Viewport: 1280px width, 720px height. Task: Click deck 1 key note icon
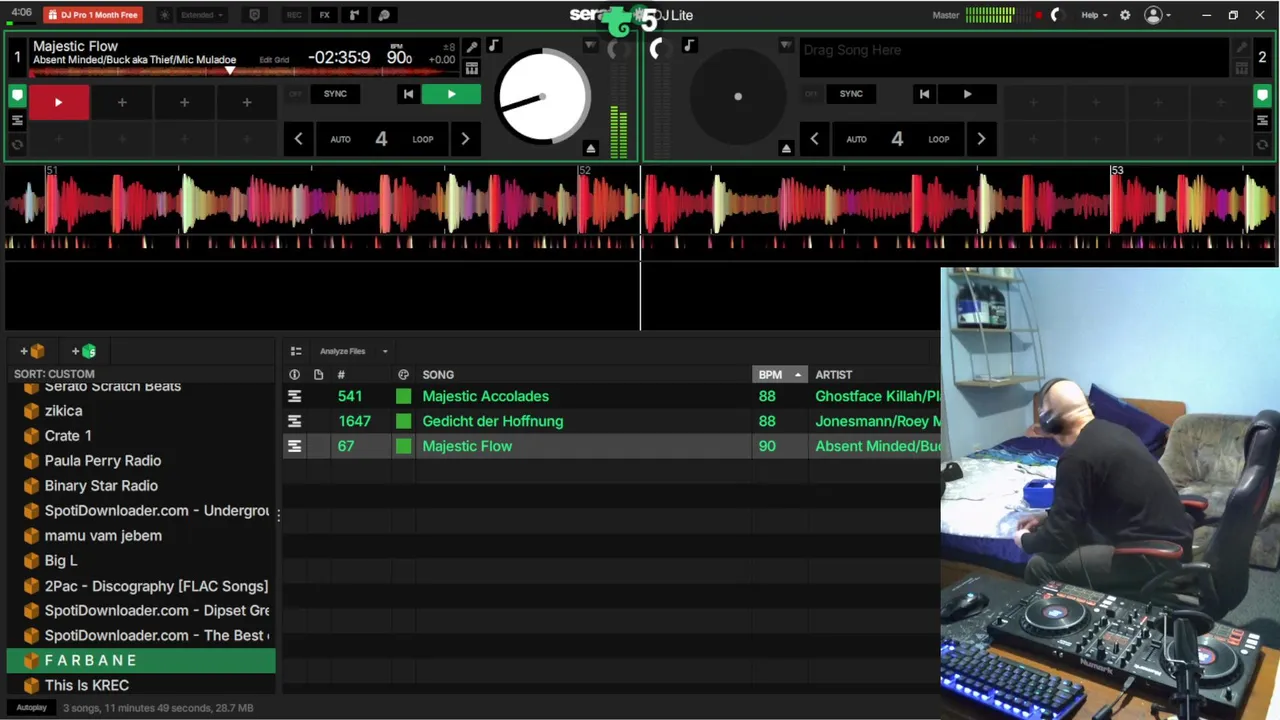coord(493,46)
